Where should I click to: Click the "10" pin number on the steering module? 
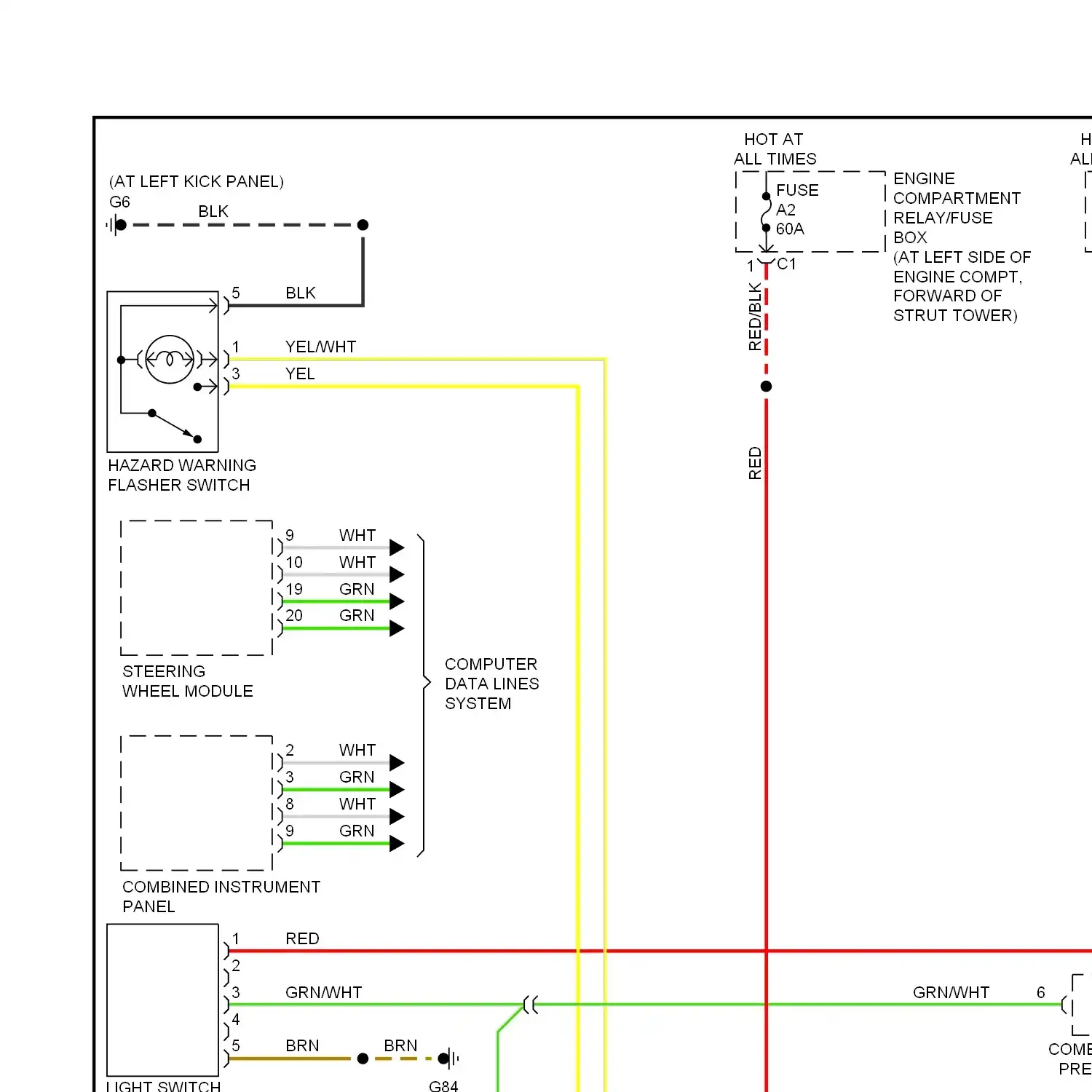click(294, 562)
